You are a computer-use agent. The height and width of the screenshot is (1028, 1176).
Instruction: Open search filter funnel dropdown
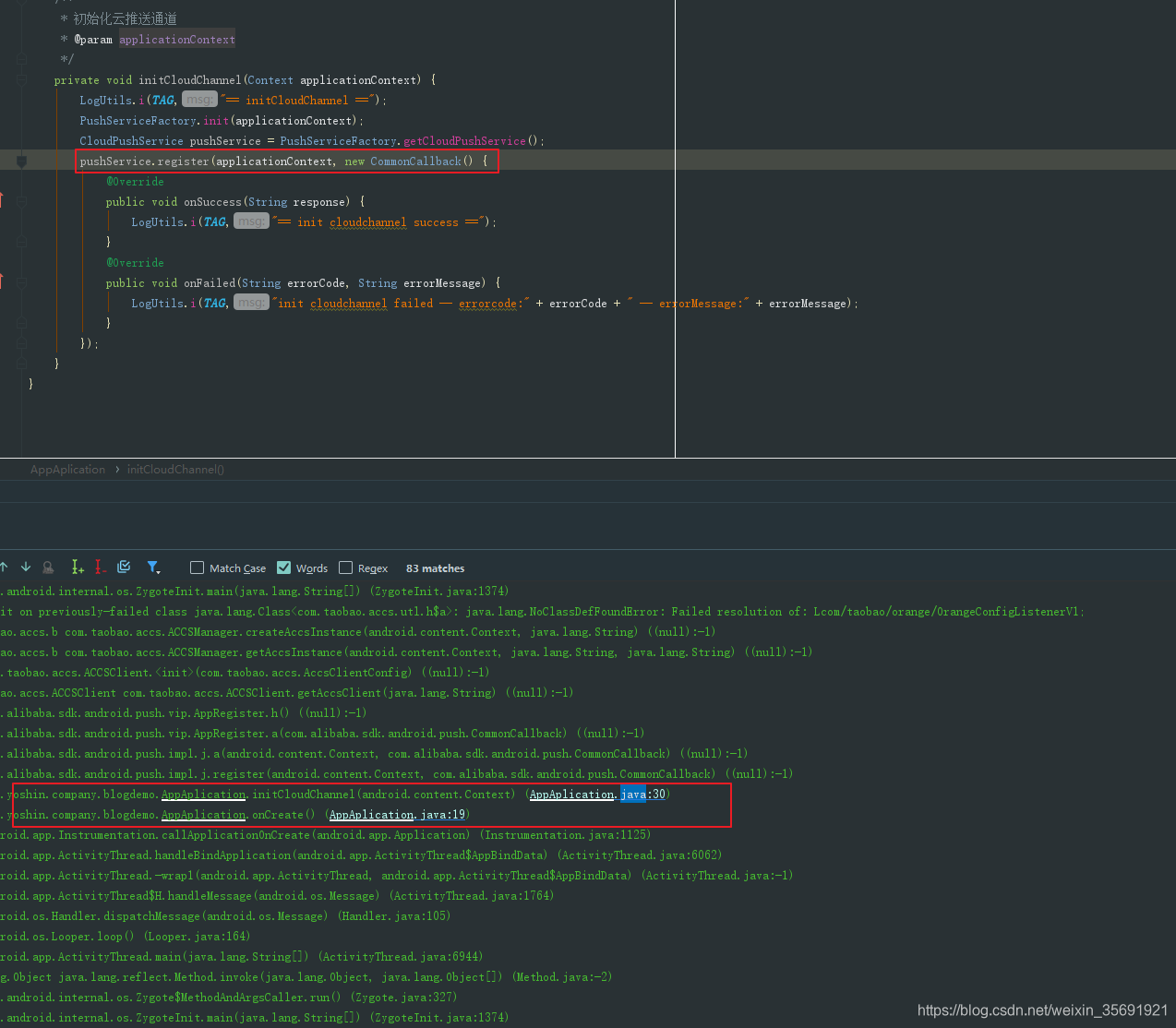tap(153, 568)
